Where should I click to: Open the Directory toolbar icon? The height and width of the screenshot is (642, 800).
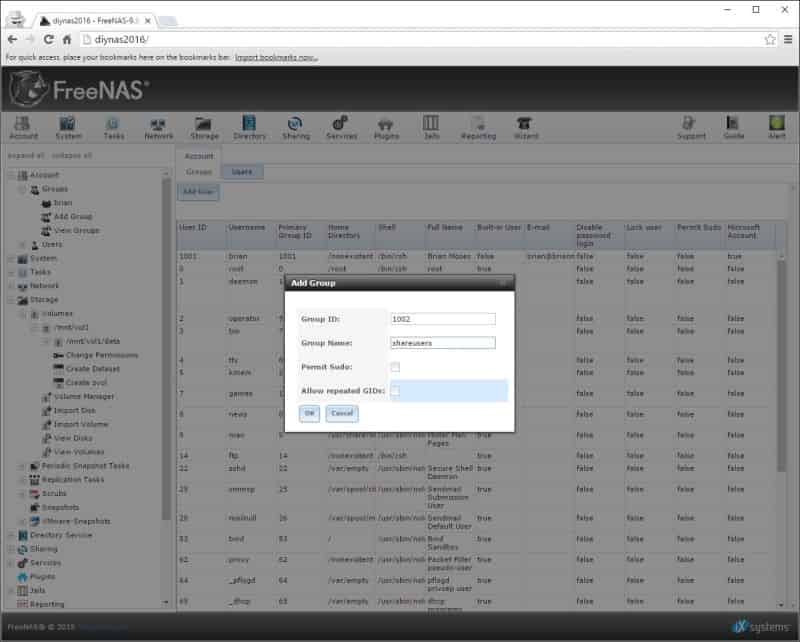tap(249, 128)
